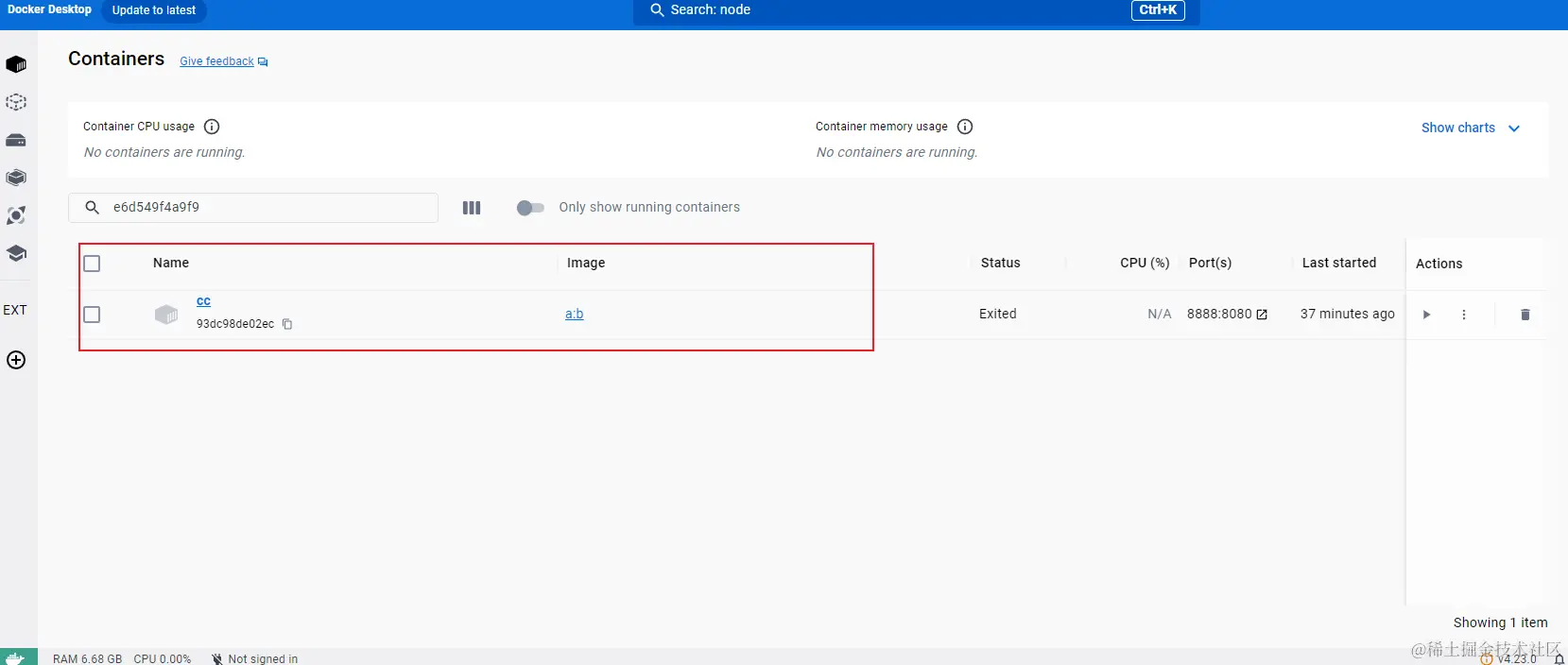
Task: Sort by Image column header
Action: (586, 263)
